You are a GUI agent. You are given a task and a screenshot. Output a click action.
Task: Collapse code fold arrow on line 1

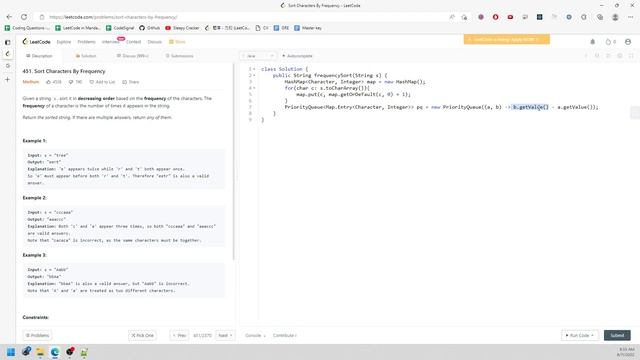coord(254,69)
